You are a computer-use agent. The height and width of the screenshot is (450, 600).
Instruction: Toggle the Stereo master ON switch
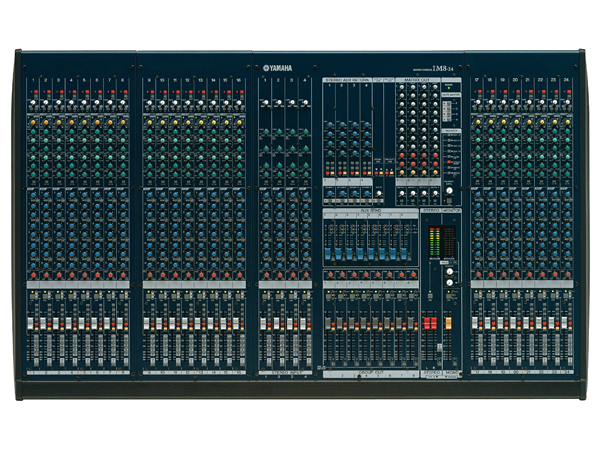click(x=430, y=297)
